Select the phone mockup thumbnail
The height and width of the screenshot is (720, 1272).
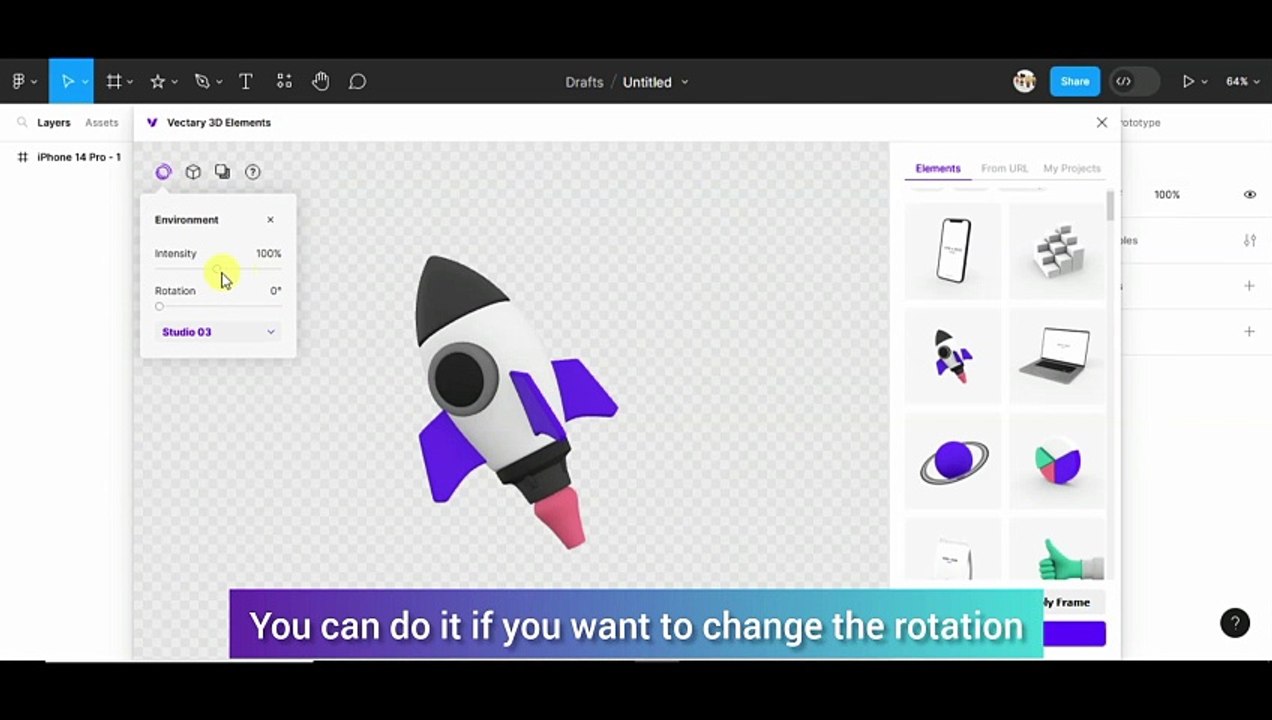[x=953, y=250]
